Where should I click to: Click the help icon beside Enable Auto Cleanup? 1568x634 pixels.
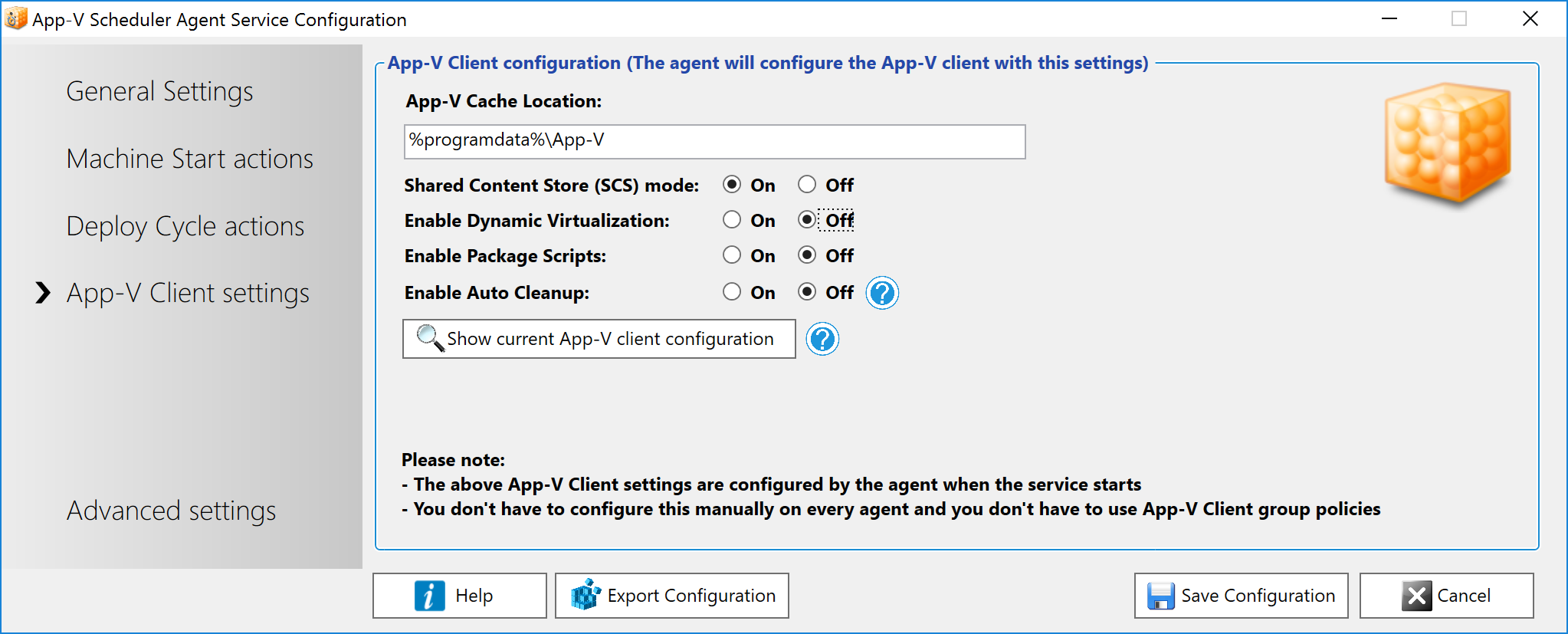click(882, 293)
